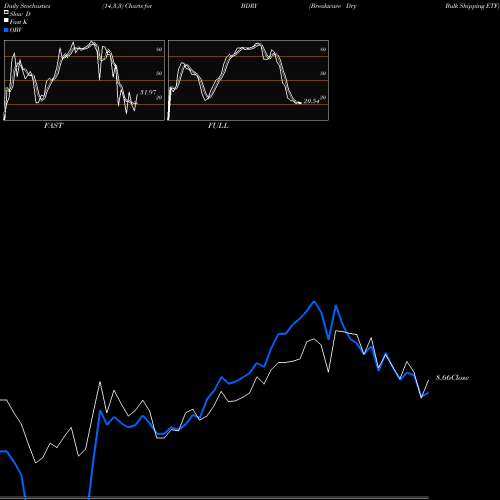500x500 pixels.
Task: Click the '(Breakwave Dry' title text
Action: 333,6
